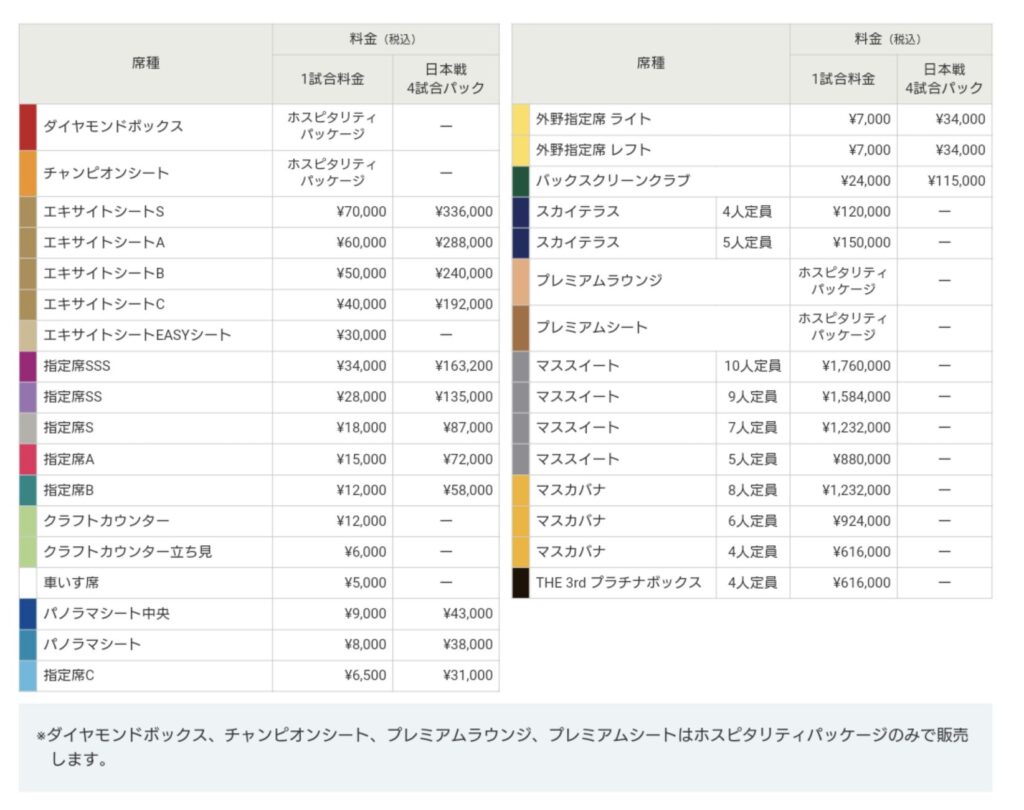Click the ¥1,584,000 マススイート price
1024x810 pixels.
(856, 397)
